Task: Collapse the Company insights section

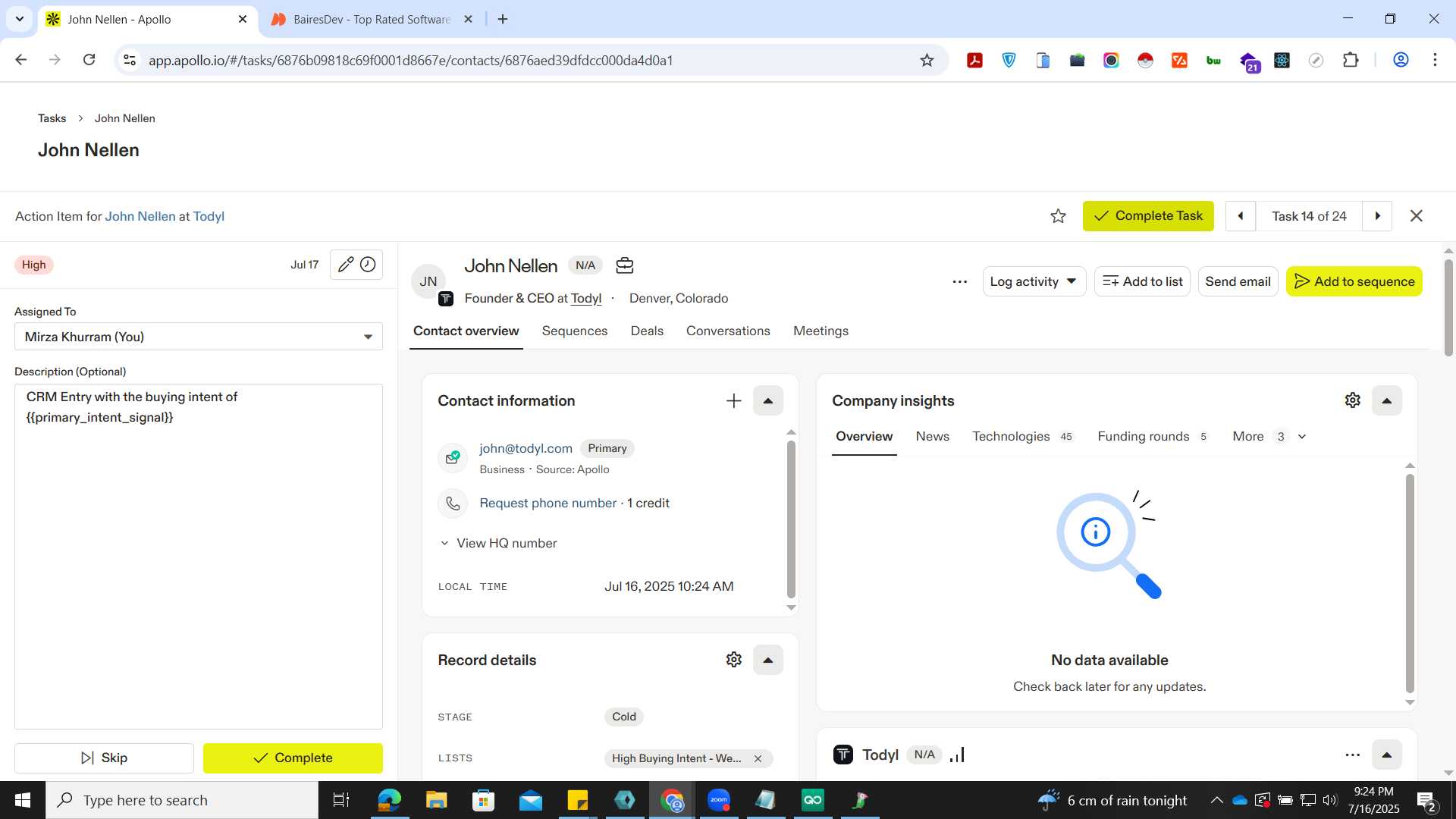Action: click(x=1386, y=400)
